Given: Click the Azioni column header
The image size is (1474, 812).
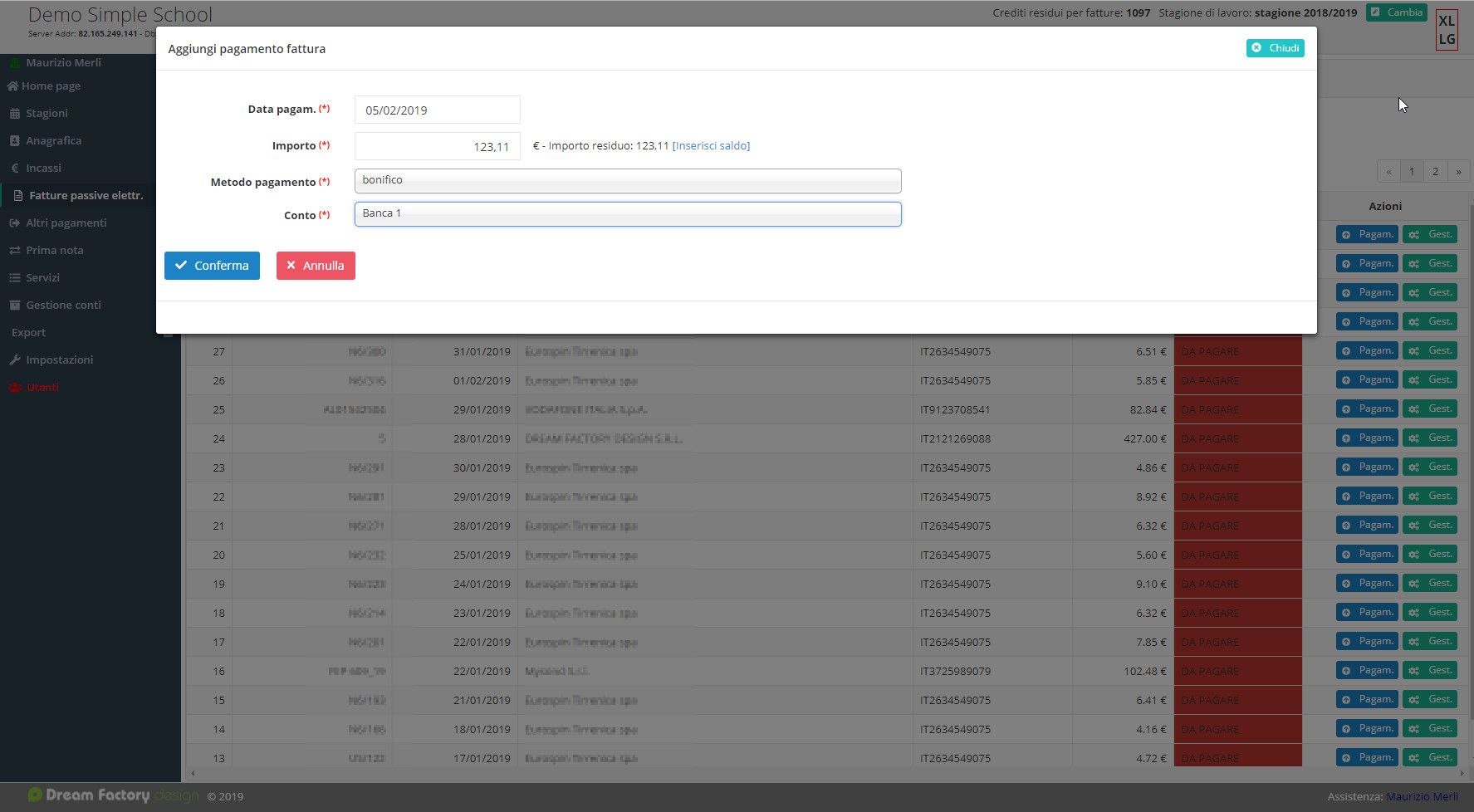Looking at the screenshot, I should [1385, 206].
